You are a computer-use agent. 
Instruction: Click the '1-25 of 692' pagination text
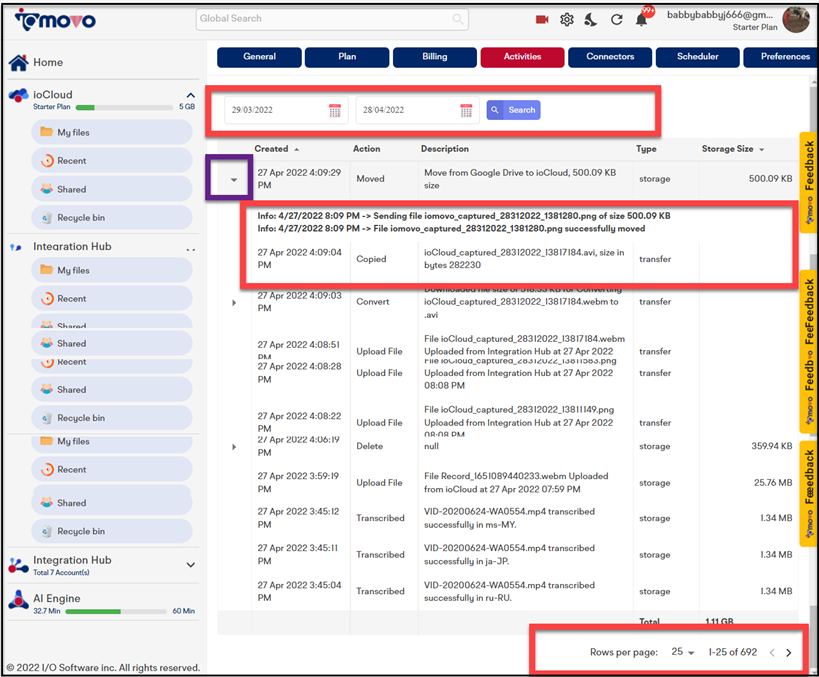point(732,652)
